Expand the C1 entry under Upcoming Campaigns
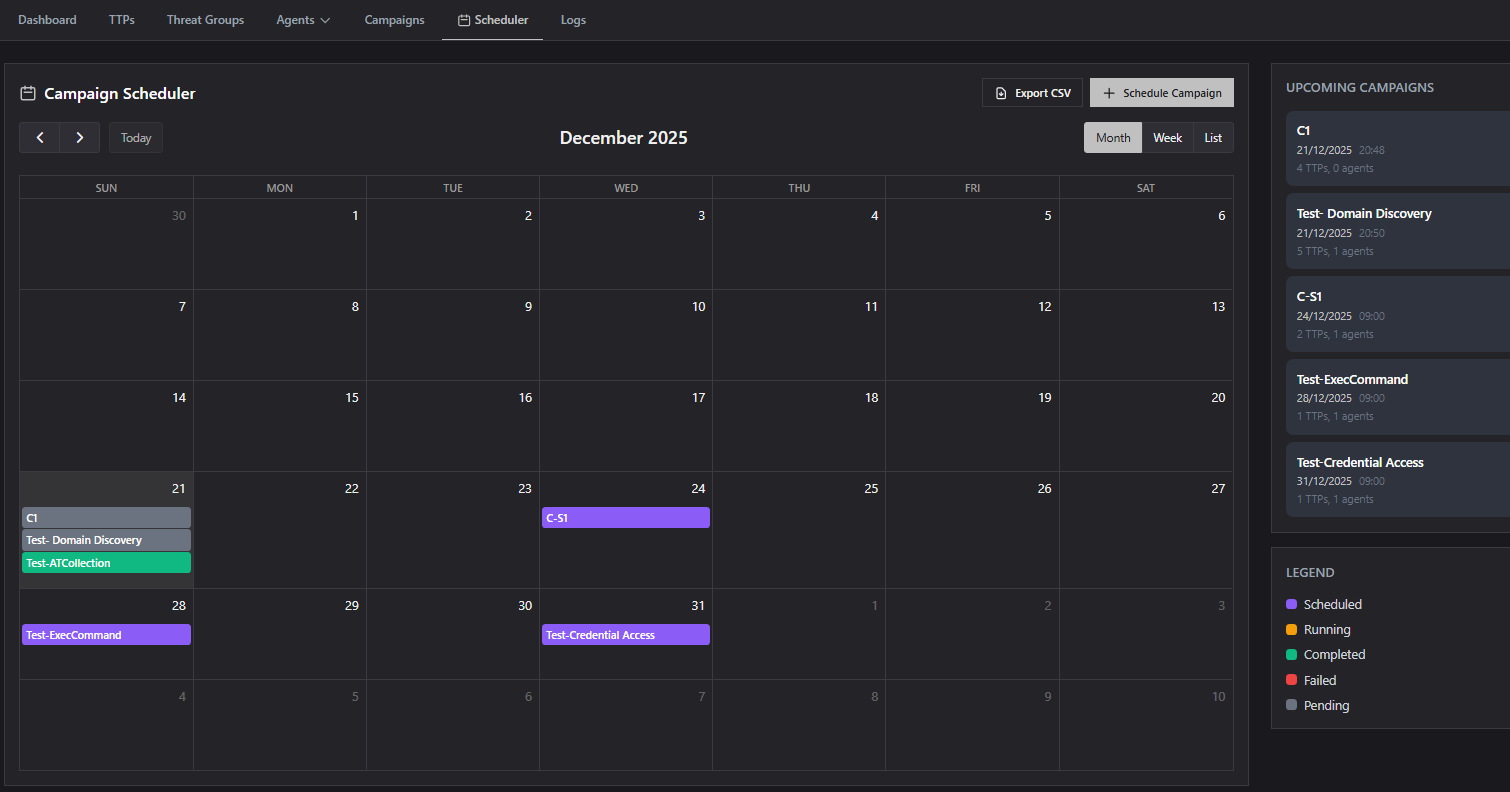 [1398, 148]
